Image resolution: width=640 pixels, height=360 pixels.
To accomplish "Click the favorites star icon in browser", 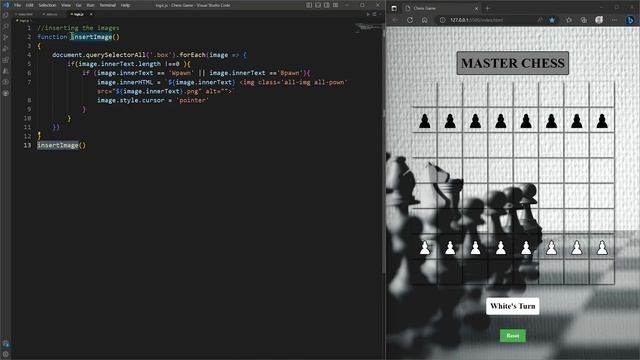I will [x=552, y=20].
